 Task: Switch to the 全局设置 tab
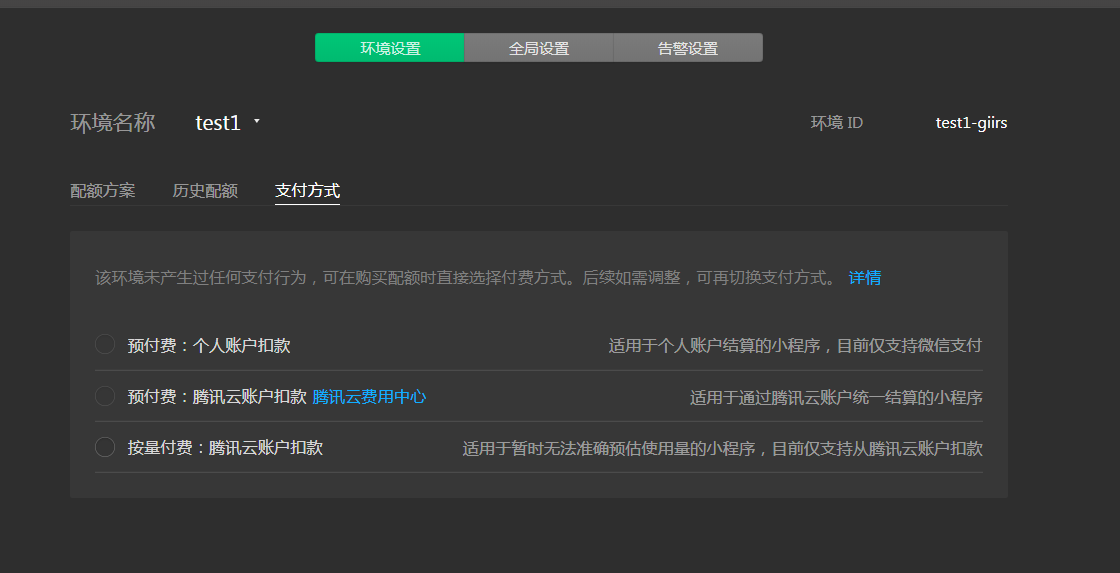pyautogui.click(x=539, y=48)
